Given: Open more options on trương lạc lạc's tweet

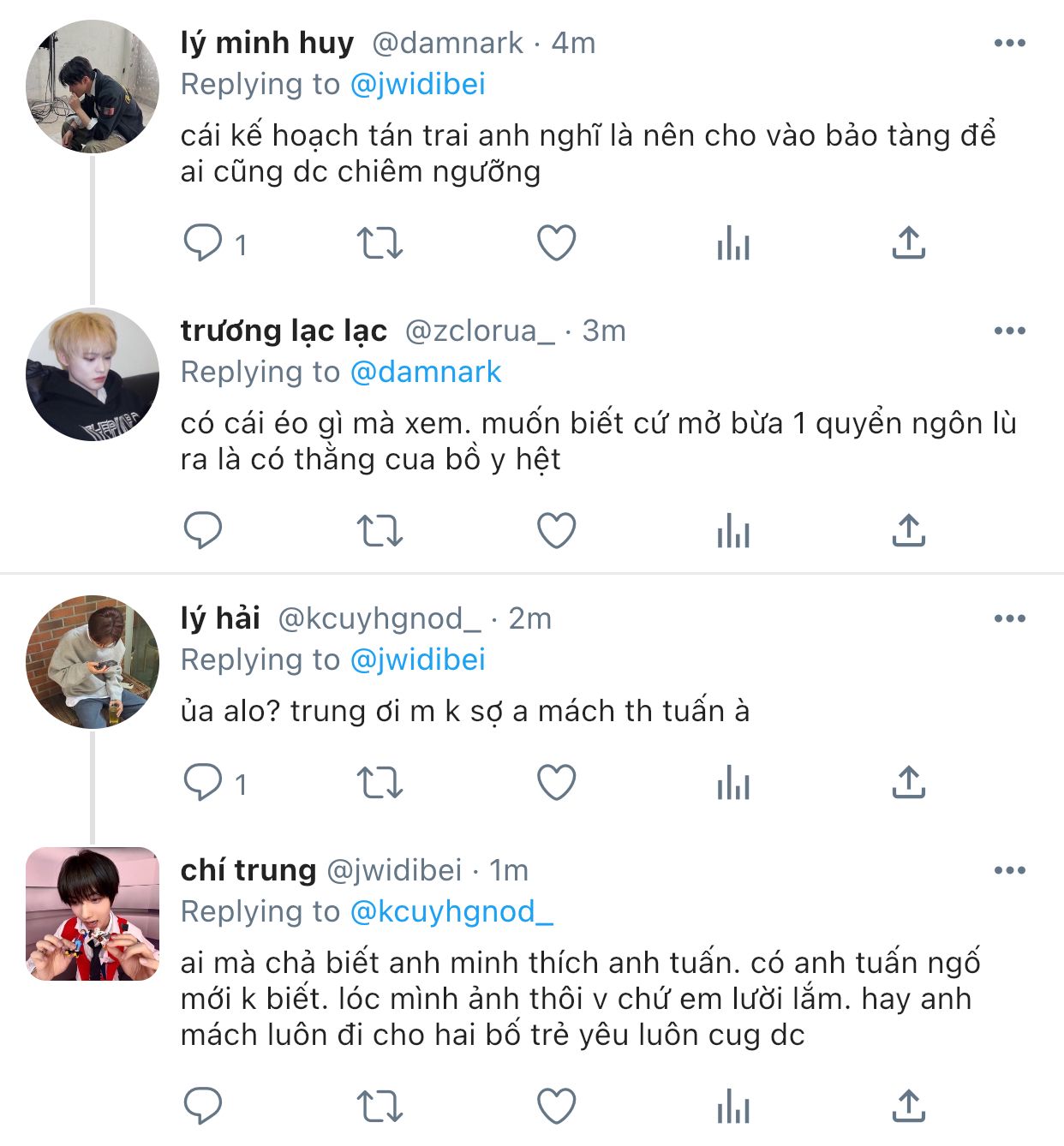Looking at the screenshot, I should tap(1009, 331).
